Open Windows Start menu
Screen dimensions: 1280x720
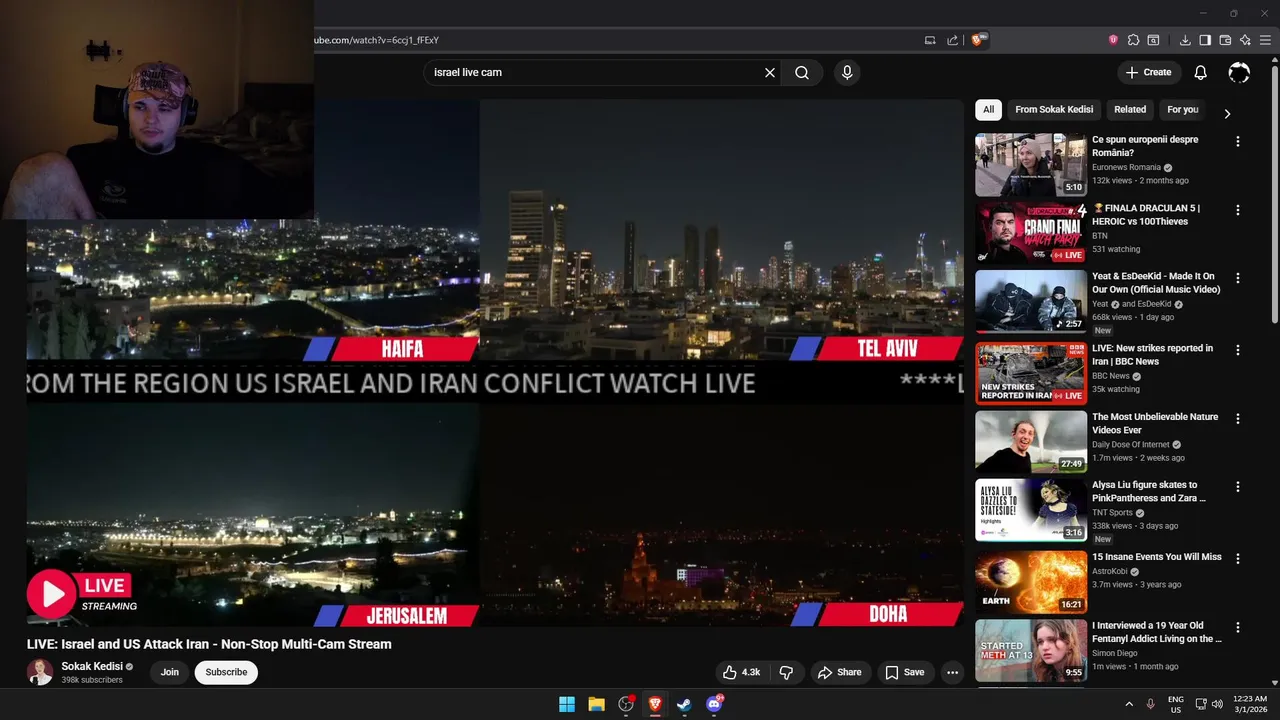[567, 704]
